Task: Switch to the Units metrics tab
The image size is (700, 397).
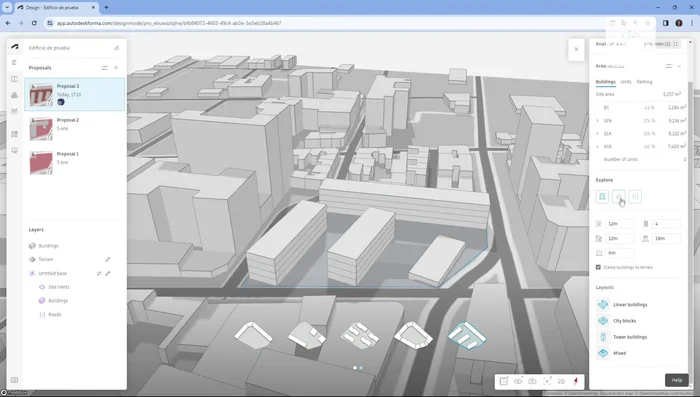Action: click(626, 82)
